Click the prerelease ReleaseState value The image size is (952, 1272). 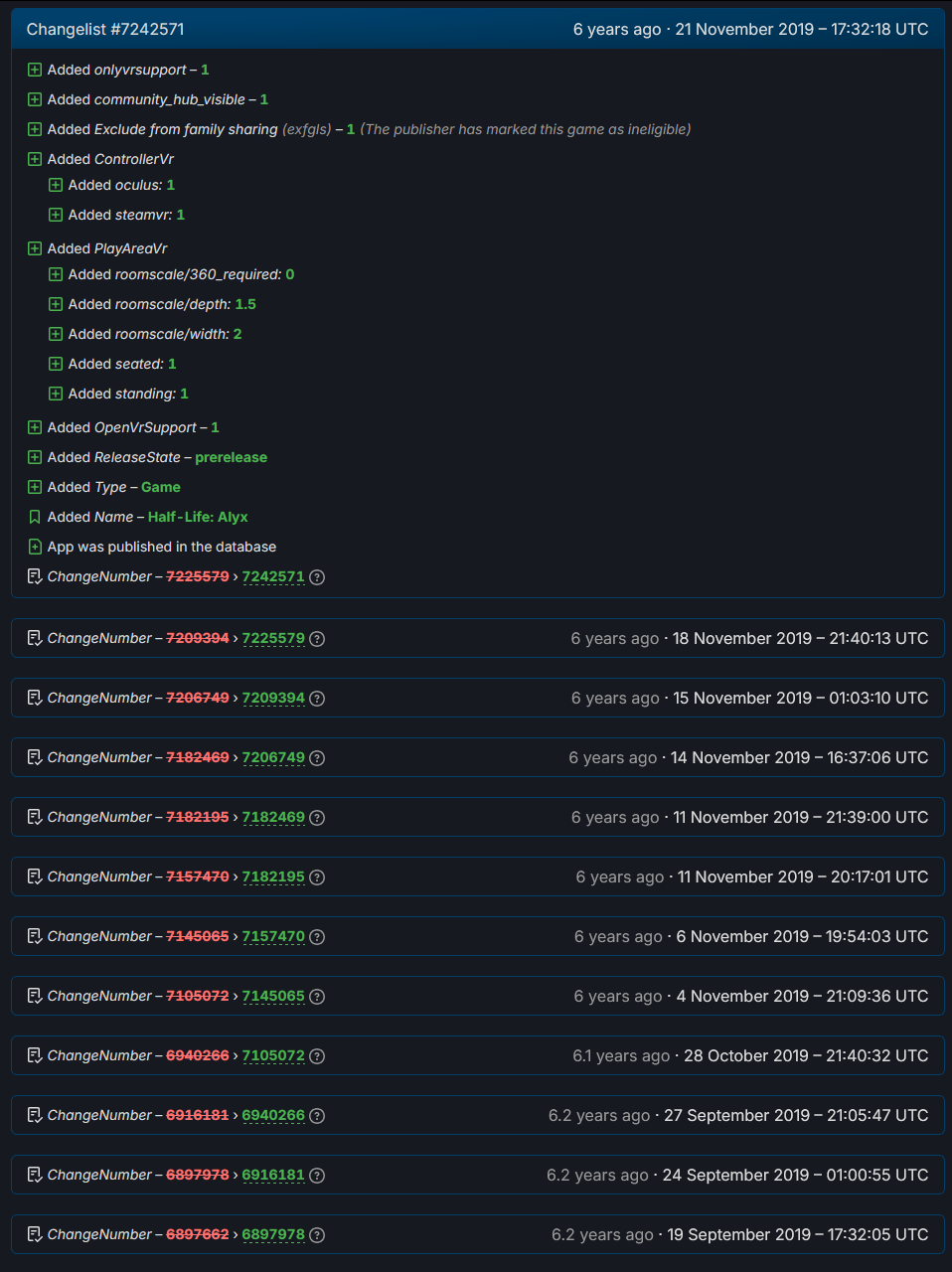tap(231, 457)
